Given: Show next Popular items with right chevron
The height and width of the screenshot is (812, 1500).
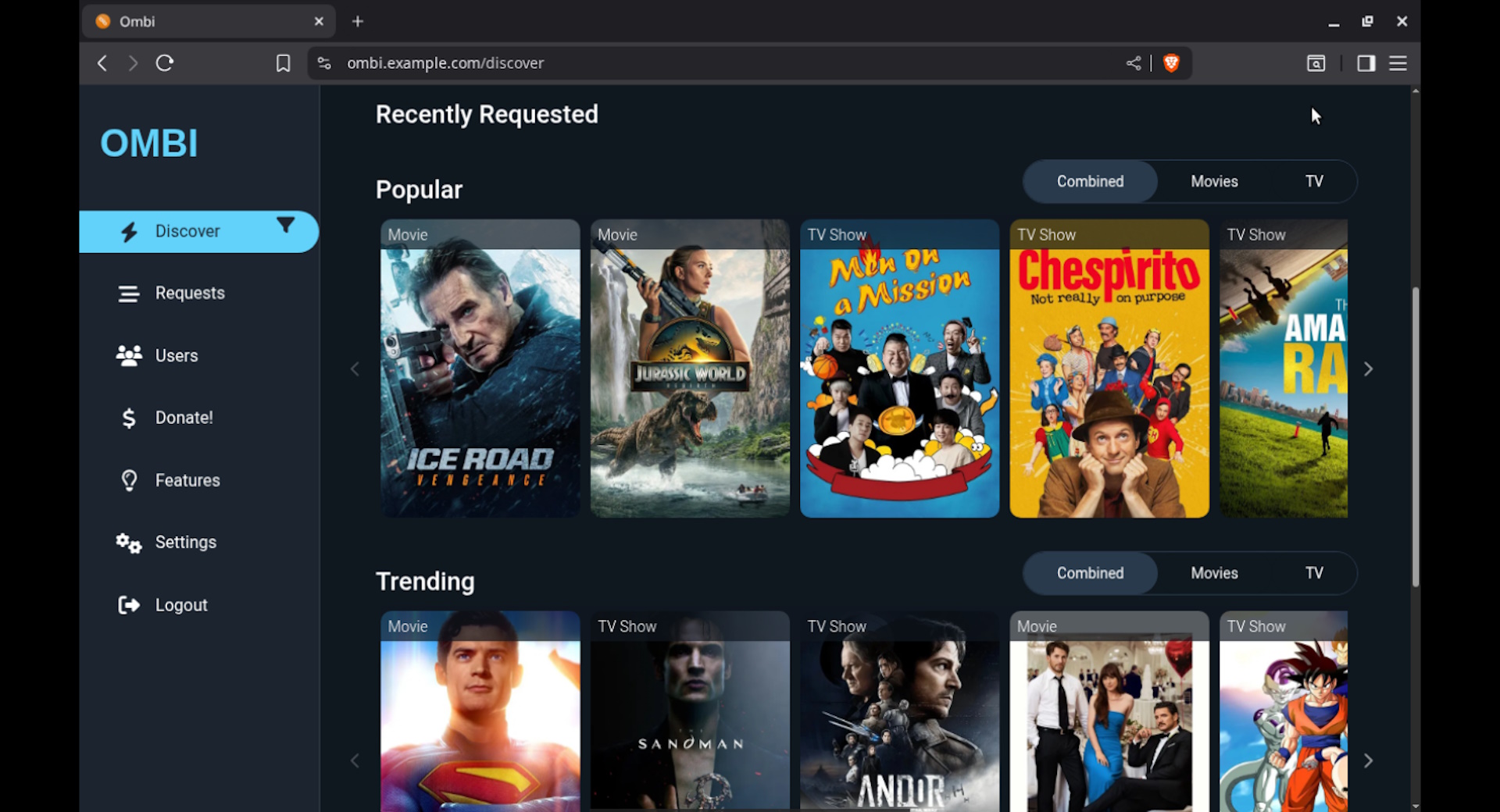Looking at the screenshot, I should 1367,369.
